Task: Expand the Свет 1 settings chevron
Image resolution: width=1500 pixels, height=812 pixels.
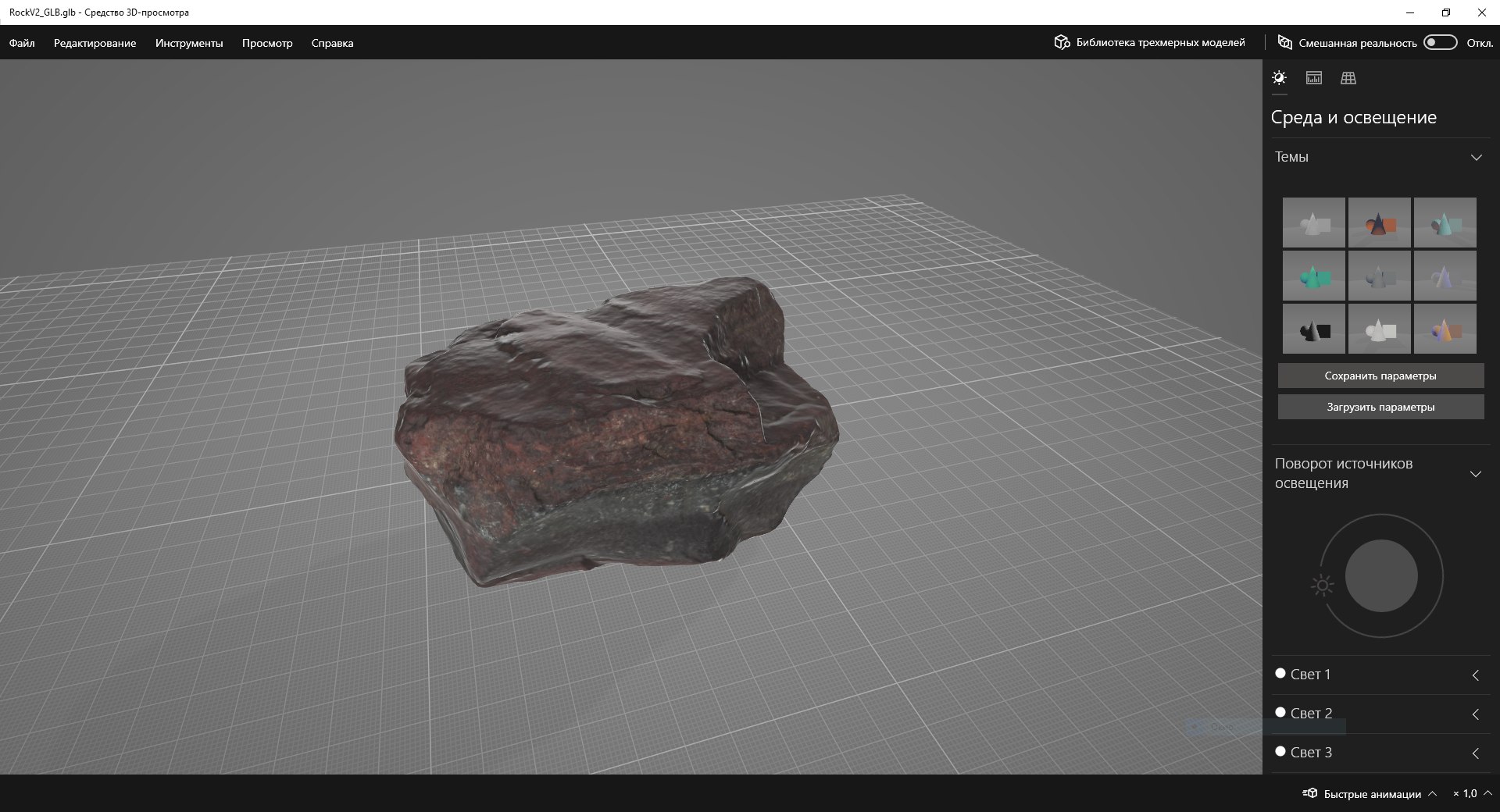Action: [1476, 675]
